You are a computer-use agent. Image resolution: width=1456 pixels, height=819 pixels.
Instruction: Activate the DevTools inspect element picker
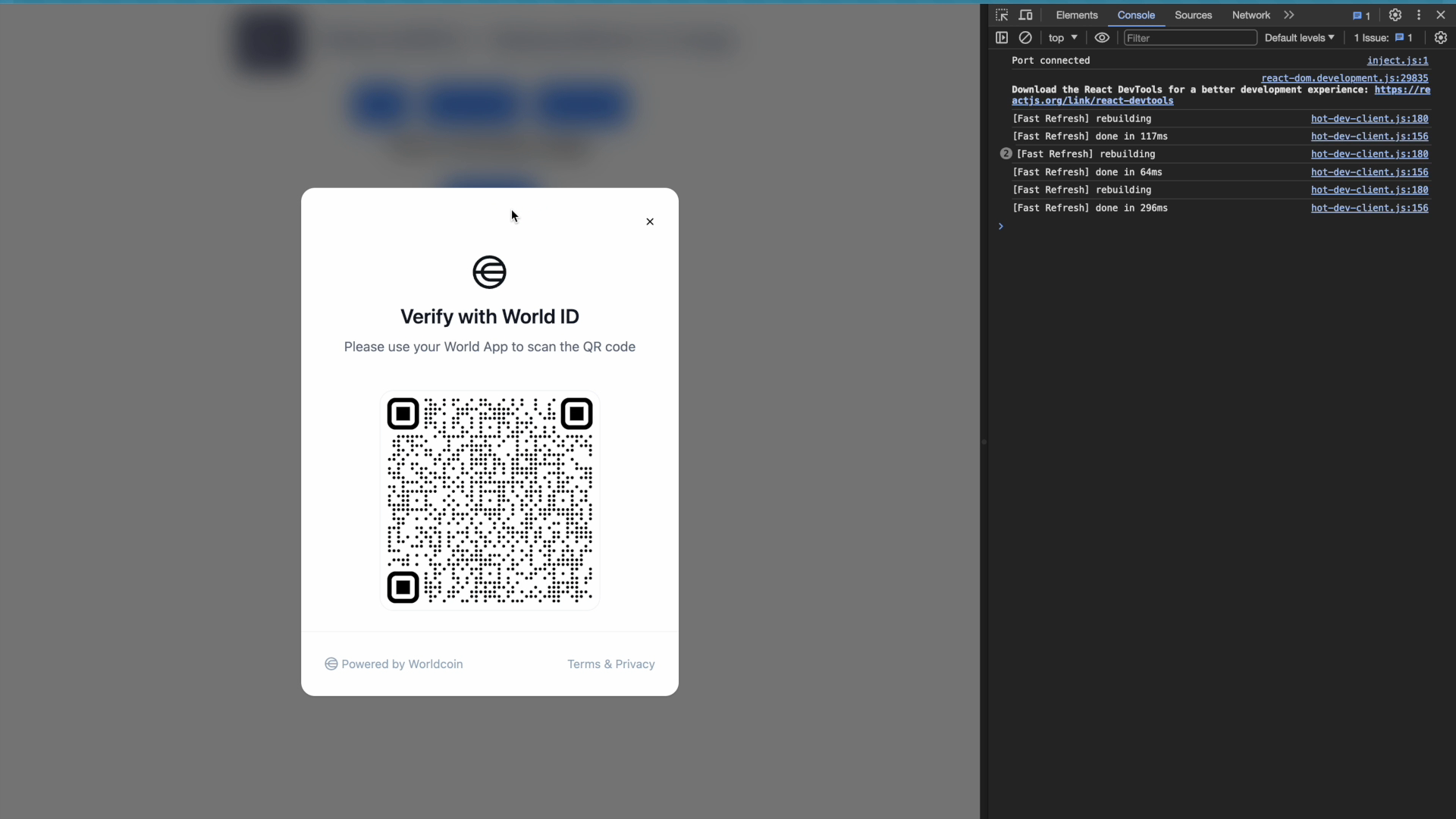coord(1002,15)
